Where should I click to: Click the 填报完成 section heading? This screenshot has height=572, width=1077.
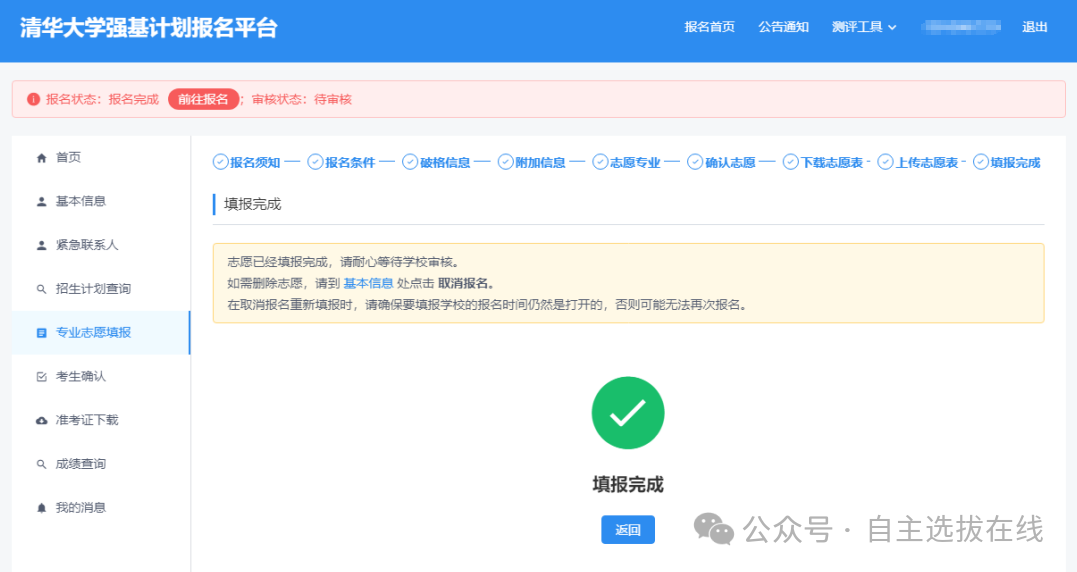(x=253, y=204)
